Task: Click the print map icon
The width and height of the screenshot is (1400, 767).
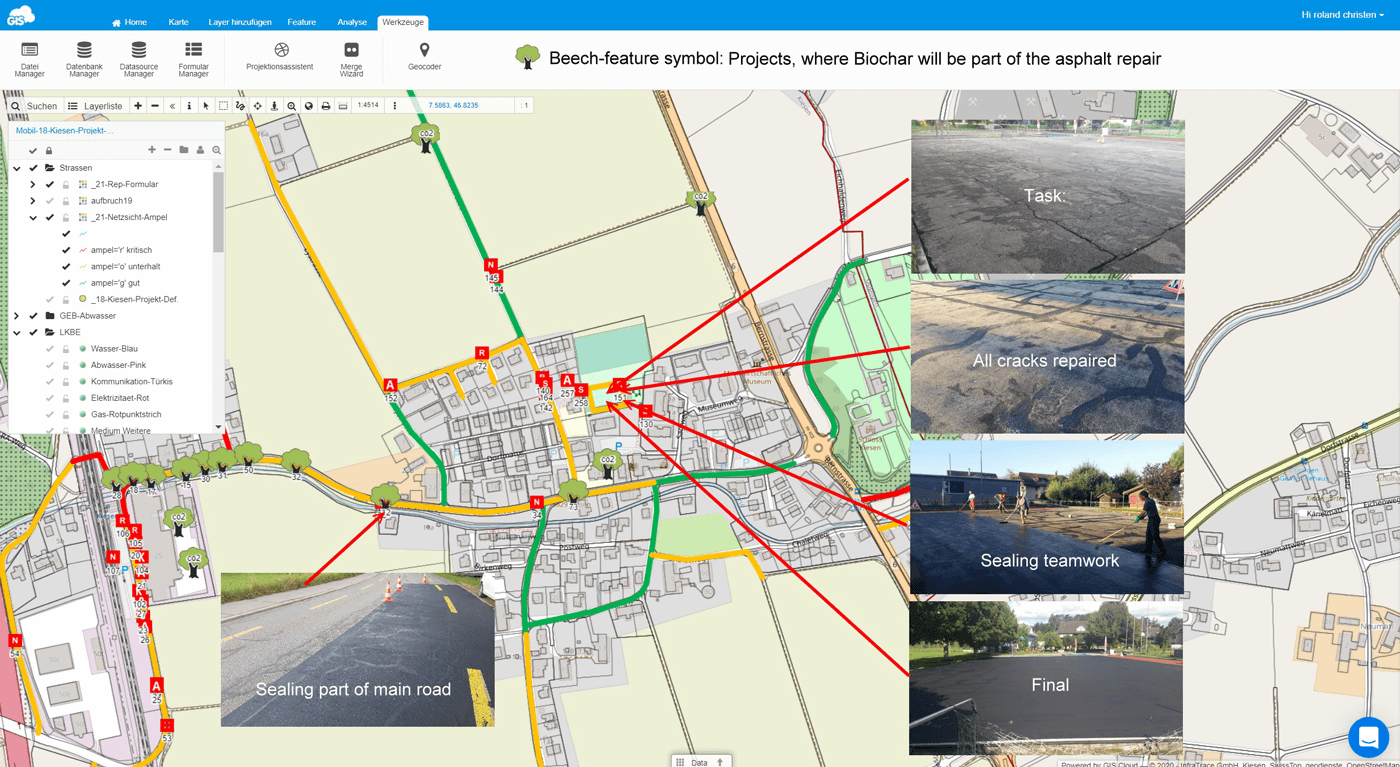Action: tap(325, 106)
